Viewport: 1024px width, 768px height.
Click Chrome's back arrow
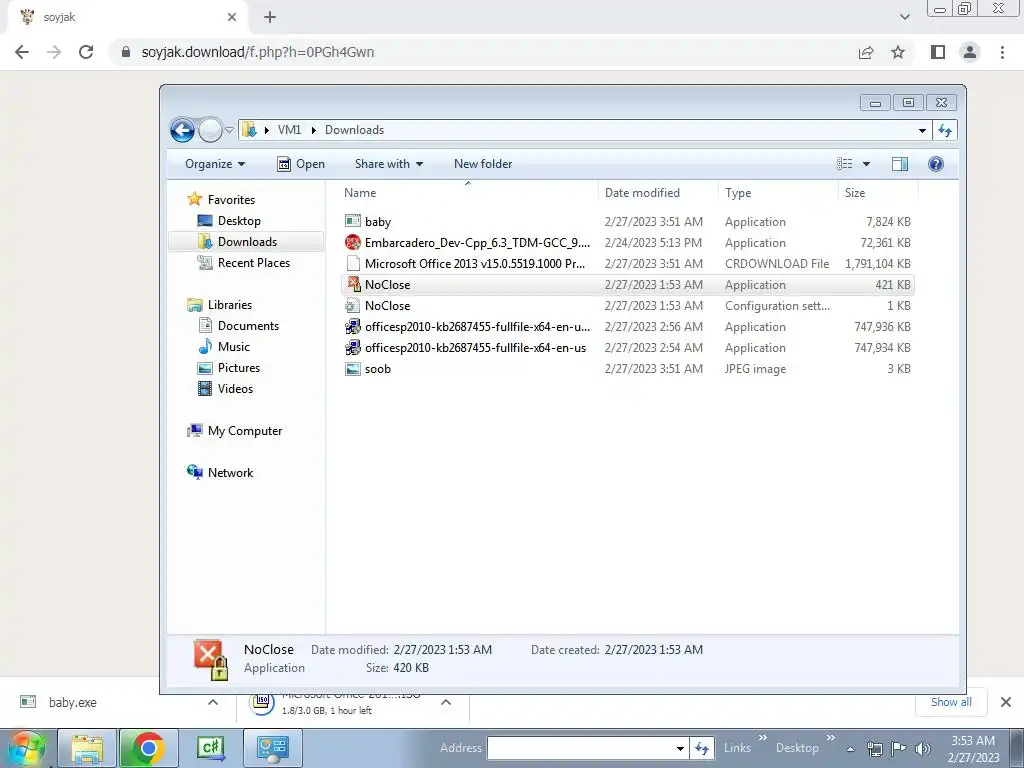tap(22, 52)
